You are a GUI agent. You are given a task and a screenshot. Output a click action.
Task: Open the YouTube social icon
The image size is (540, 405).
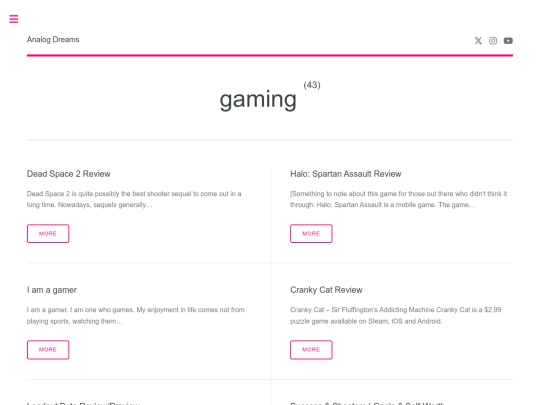(508, 41)
